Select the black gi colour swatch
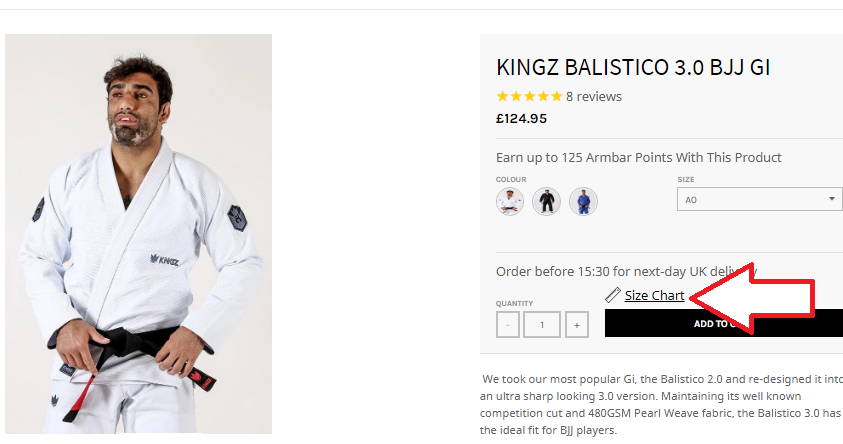The height and width of the screenshot is (444, 843). pyautogui.click(x=546, y=202)
